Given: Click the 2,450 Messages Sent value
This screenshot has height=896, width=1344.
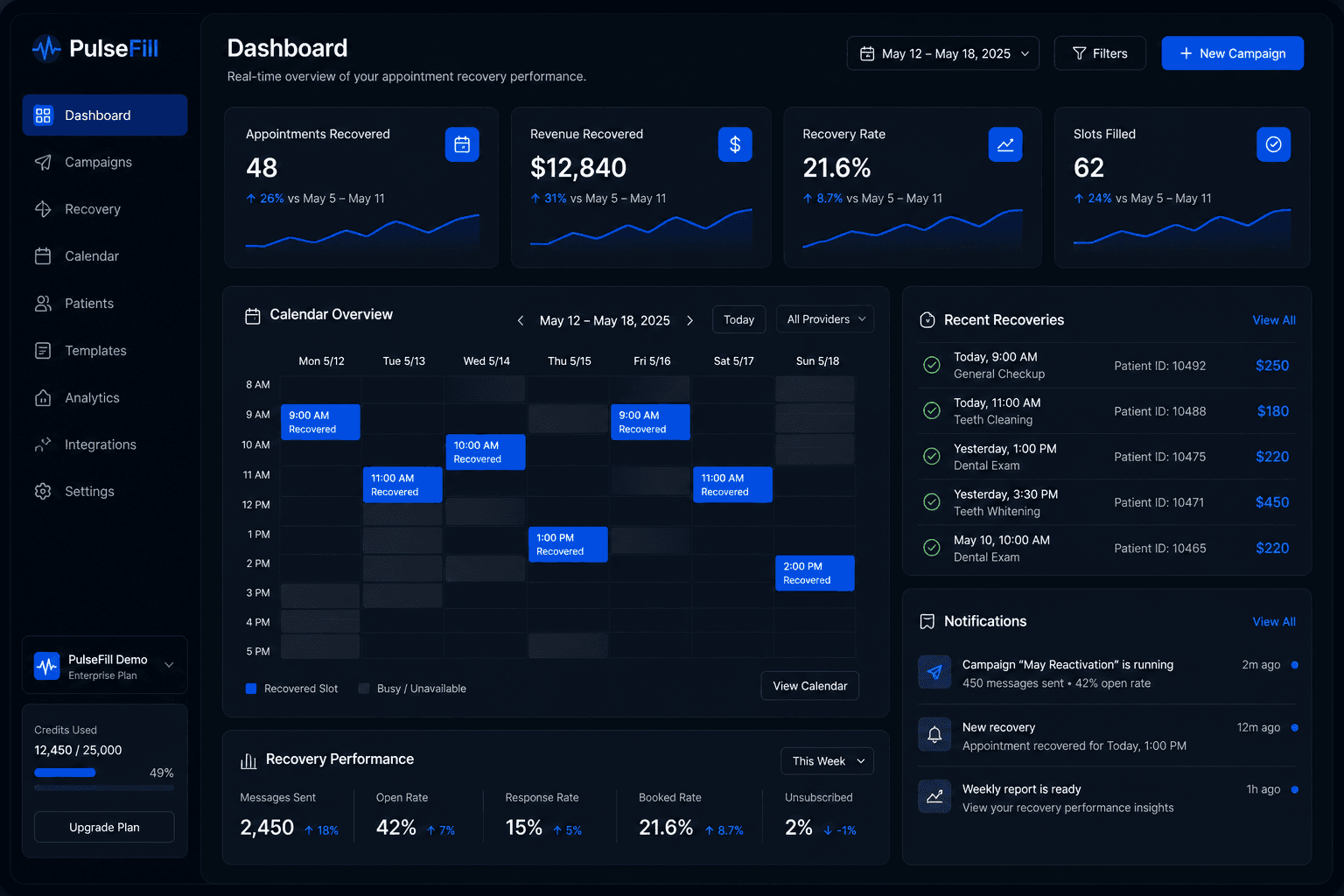Looking at the screenshot, I should click(x=267, y=828).
